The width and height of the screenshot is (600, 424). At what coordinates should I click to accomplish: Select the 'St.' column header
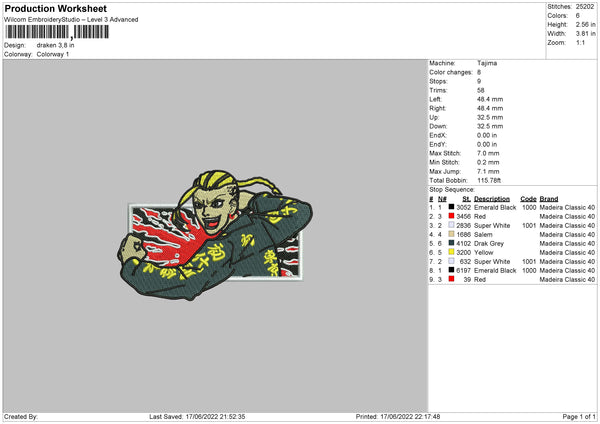[466, 199]
